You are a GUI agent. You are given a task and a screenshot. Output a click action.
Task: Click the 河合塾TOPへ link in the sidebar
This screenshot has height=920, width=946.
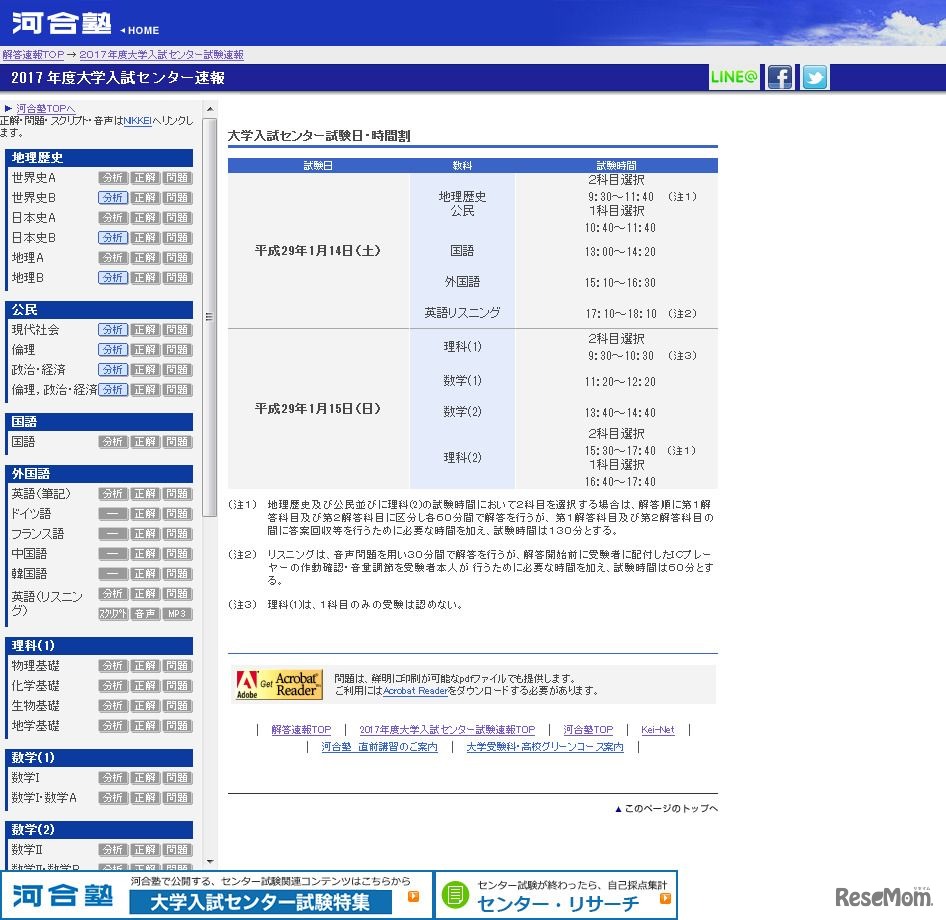click(45, 108)
